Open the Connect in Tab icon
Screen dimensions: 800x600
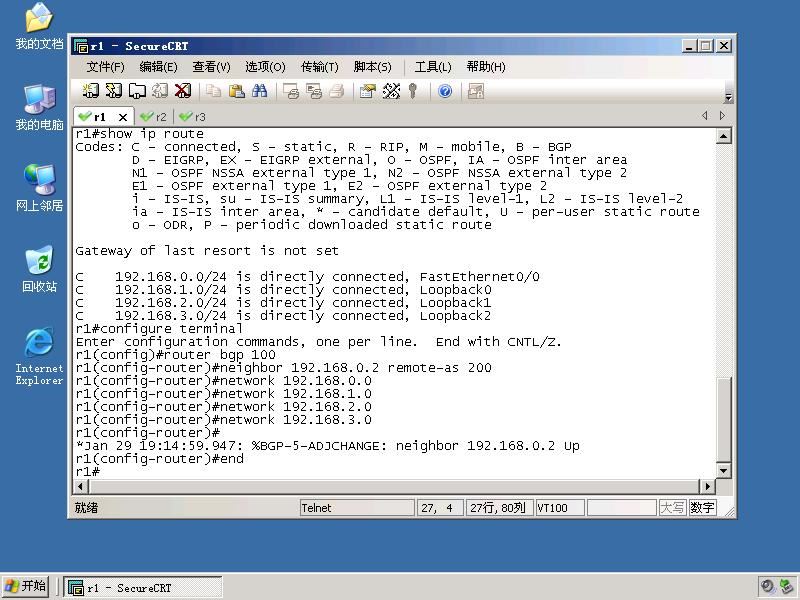click(137, 91)
